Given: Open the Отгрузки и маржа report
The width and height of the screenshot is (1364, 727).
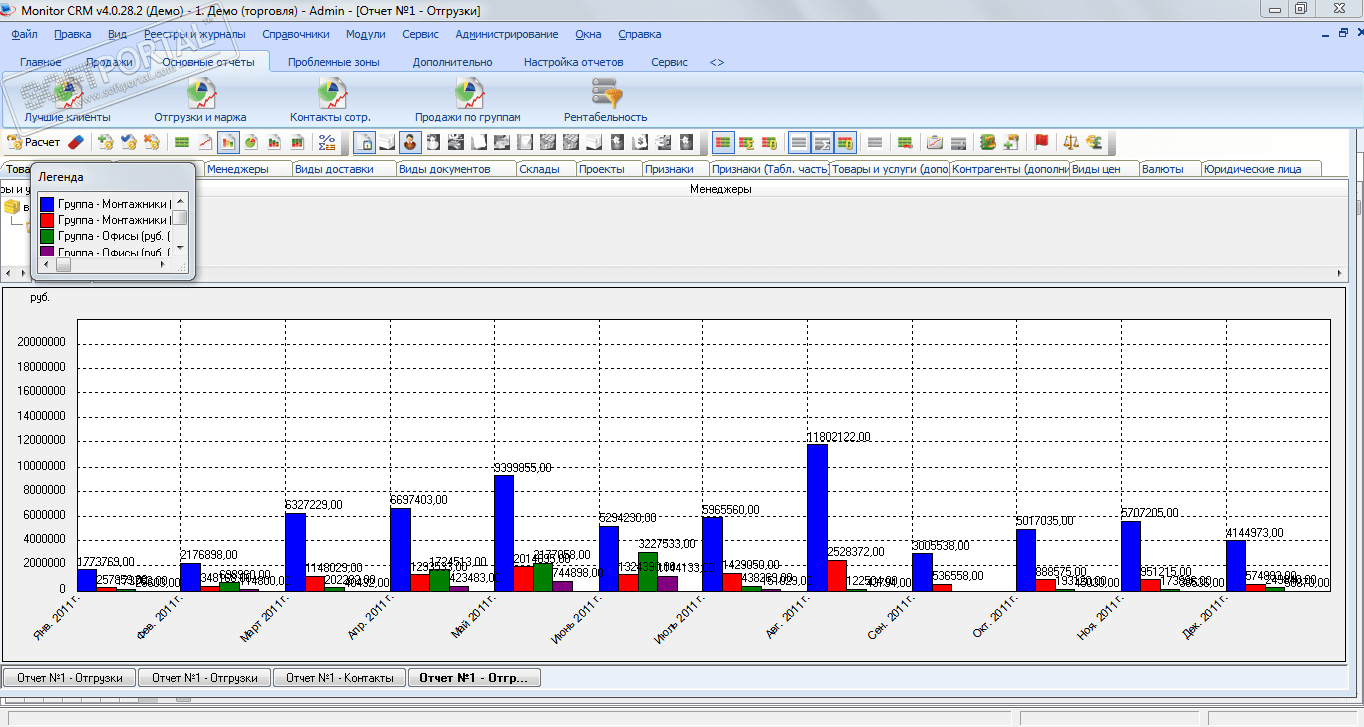Looking at the screenshot, I should pos(200,95).
